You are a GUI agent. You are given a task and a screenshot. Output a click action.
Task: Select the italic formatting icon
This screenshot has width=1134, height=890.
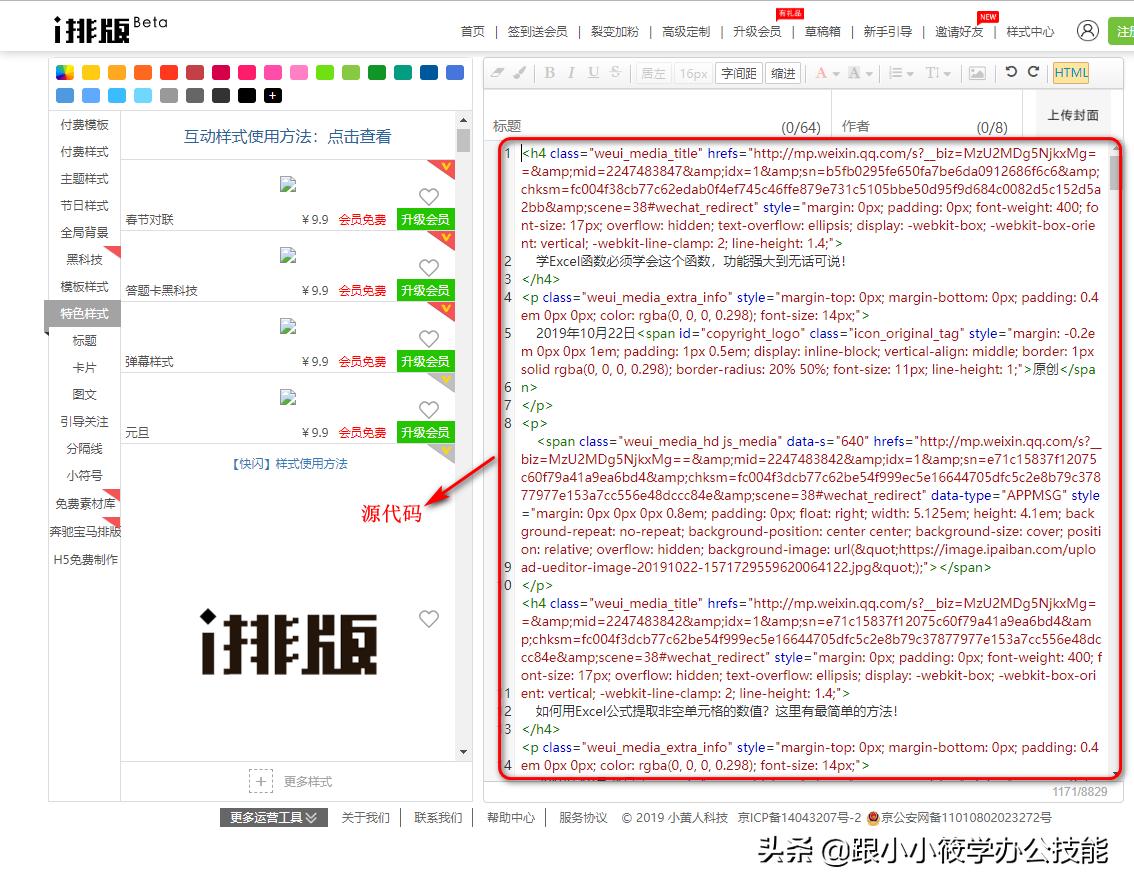click(570, 73)
